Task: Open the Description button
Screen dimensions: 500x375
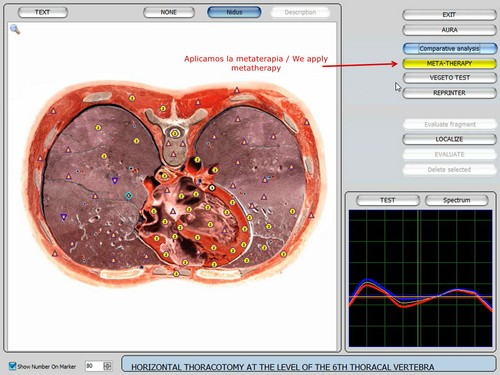Action: point(300,12)
